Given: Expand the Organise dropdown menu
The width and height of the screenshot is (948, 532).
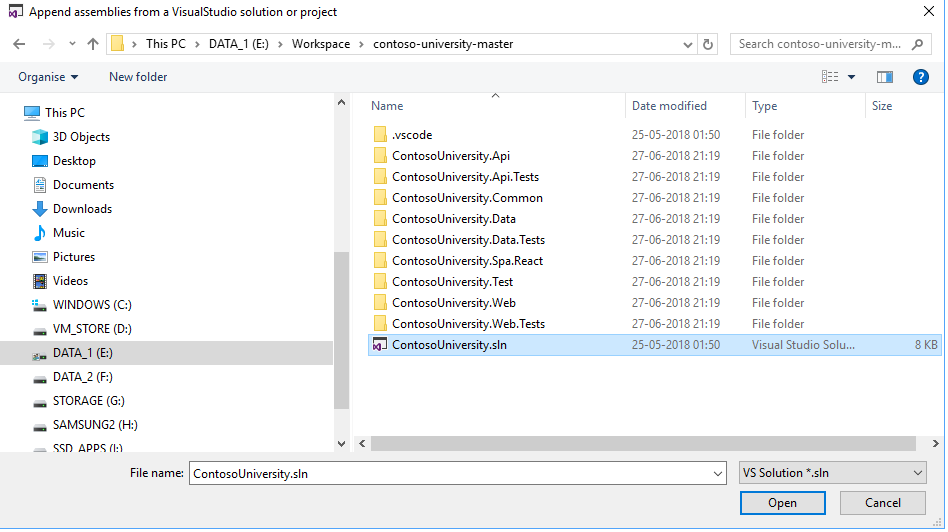Looking at the screenshot, I should tap(48, 77).
